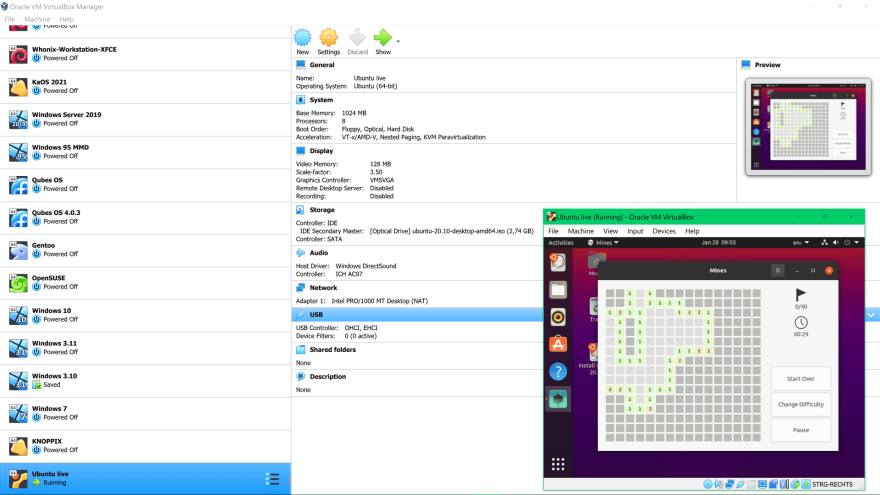Click the USB section header
This screenshot has width=880, height=495.
click(x=417, y=315)
